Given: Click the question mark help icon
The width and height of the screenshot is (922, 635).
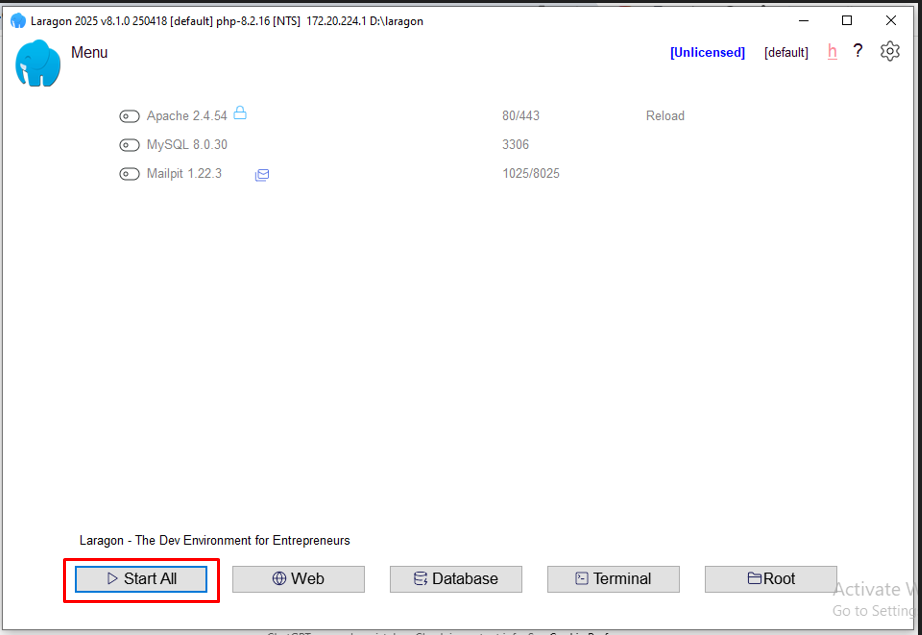Looking at the screenshot, I should [x=857, y=51].
